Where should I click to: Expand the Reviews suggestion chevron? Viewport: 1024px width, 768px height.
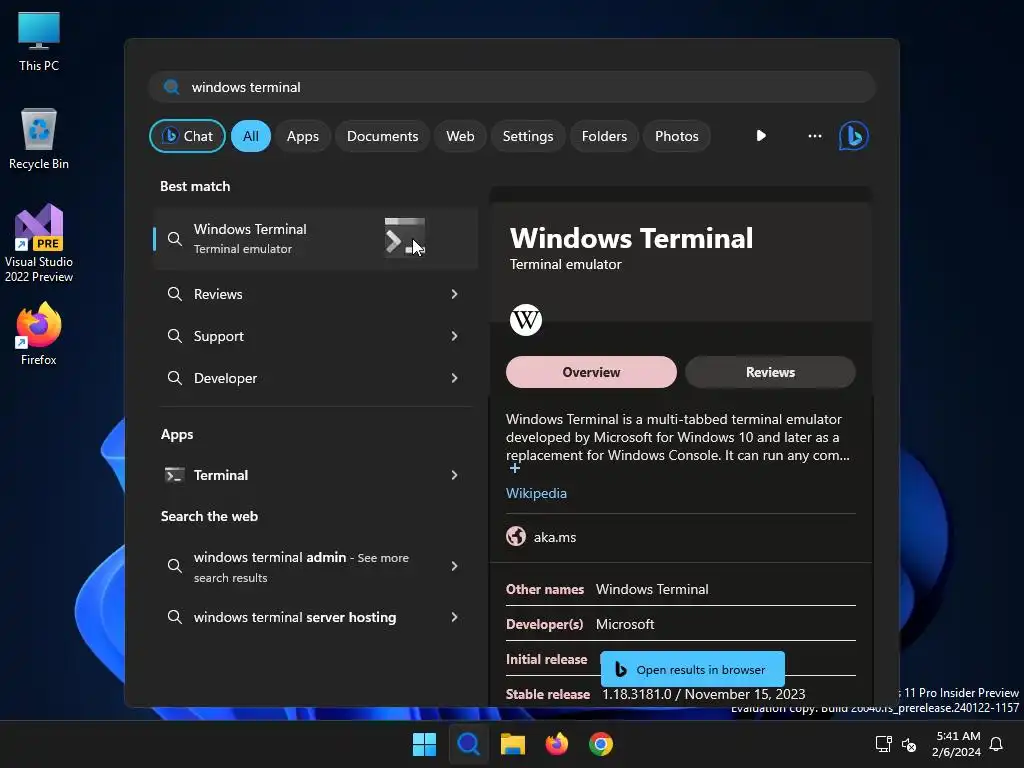coord(455,294)
